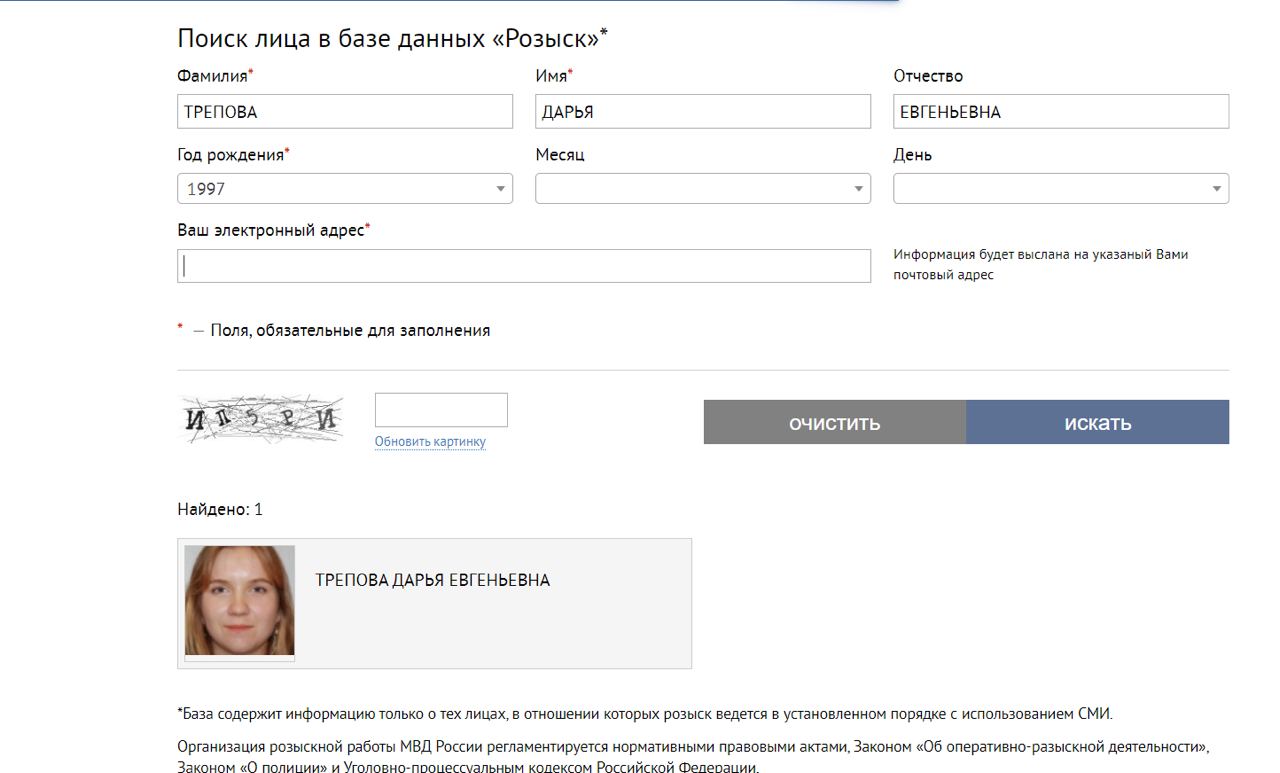Click the page heading Поиск лица в базе данных
1280x773 pixels.
point(390,39)
